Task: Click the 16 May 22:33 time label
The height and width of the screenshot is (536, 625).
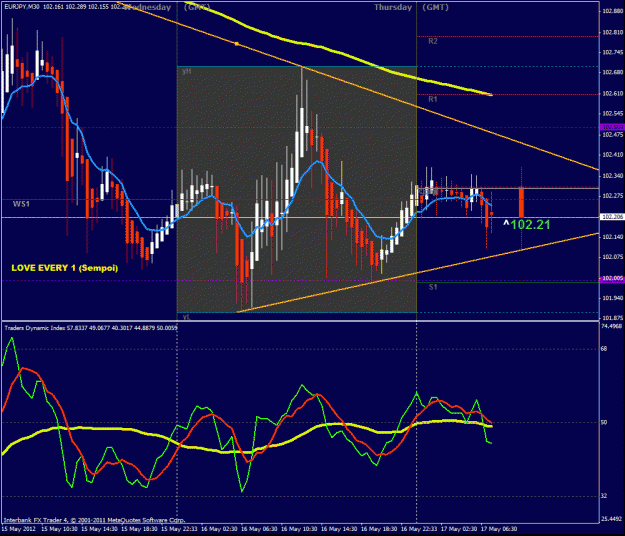Action: click(419, 529)
